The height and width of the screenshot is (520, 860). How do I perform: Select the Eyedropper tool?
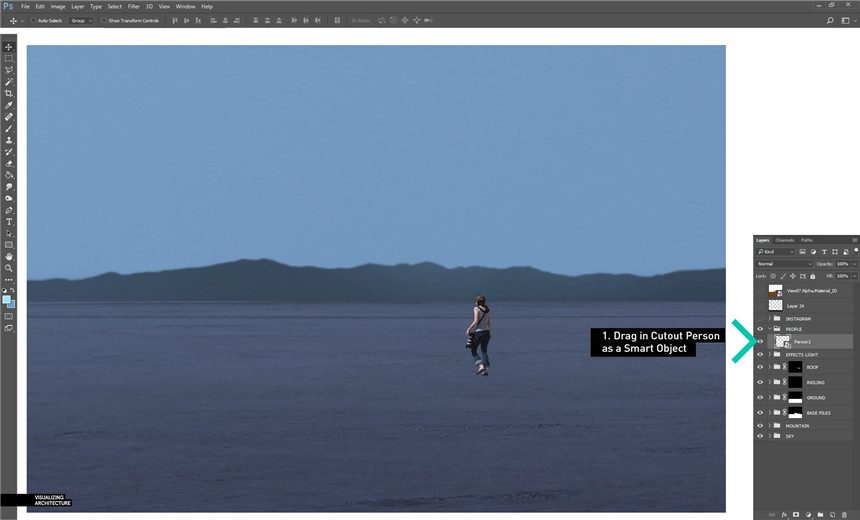point(9,105)
